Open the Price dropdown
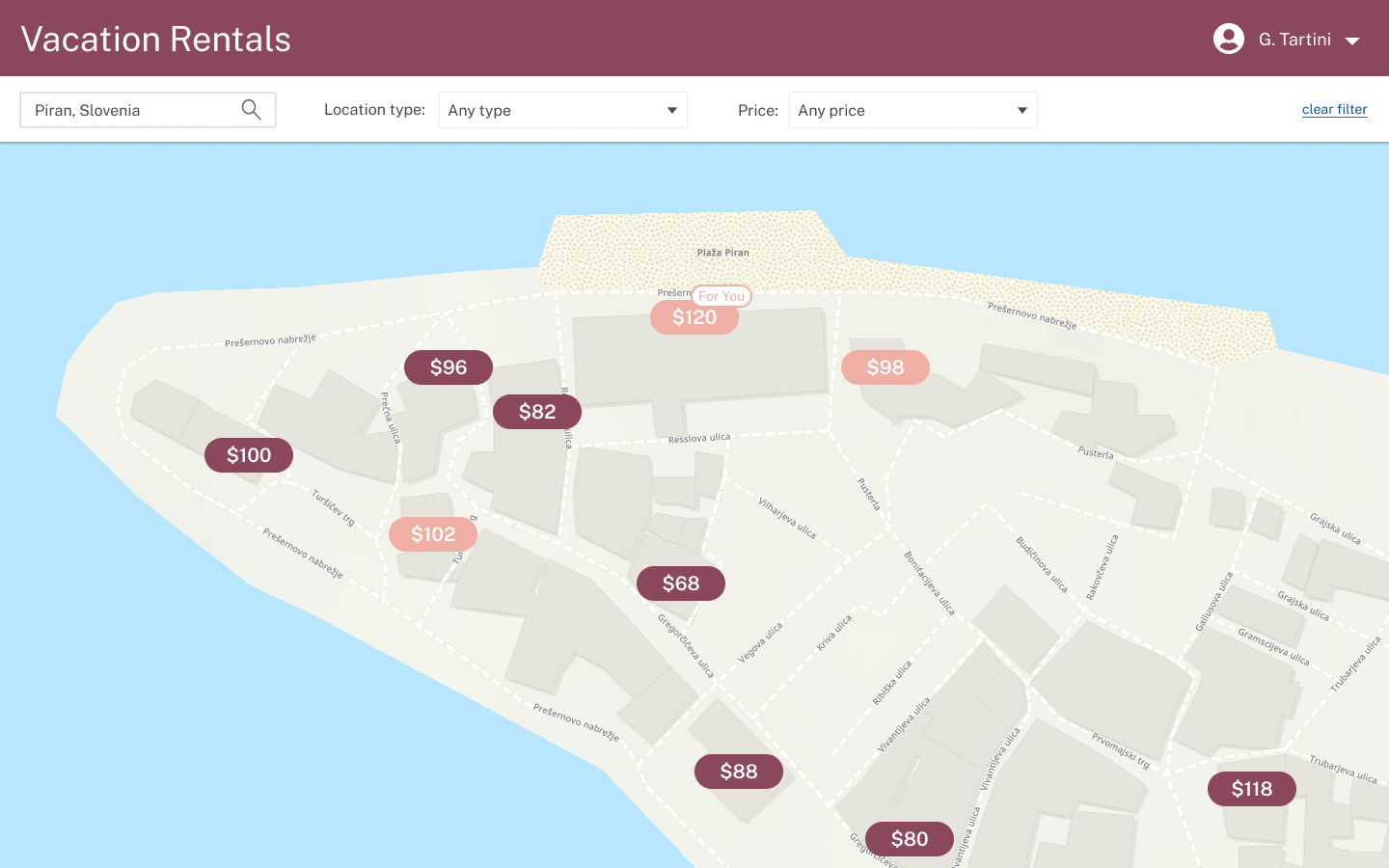1389x868 pixels. [x=913, y=110]
